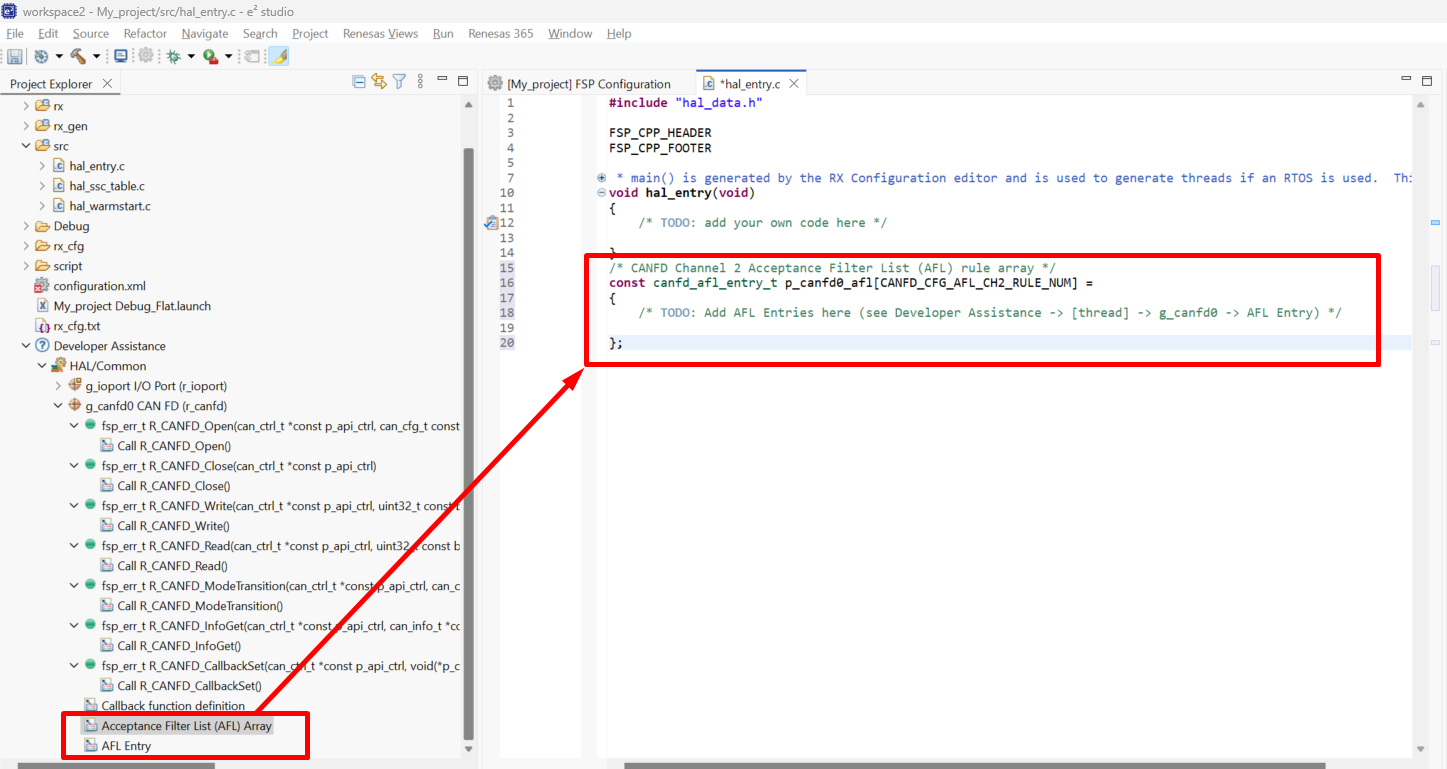Toggle Link with Editor in Project Explorer
This screenshot has width=1447, height=769.
(x=379, y=82)
